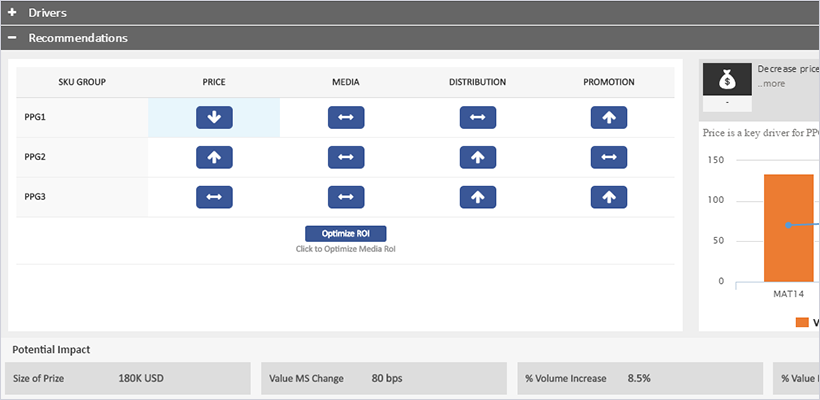Click the orange MAT14 bar
Image resolution: width=820 pixels, height=400 pixels.
pyautogui.click(x=789, y=228)
